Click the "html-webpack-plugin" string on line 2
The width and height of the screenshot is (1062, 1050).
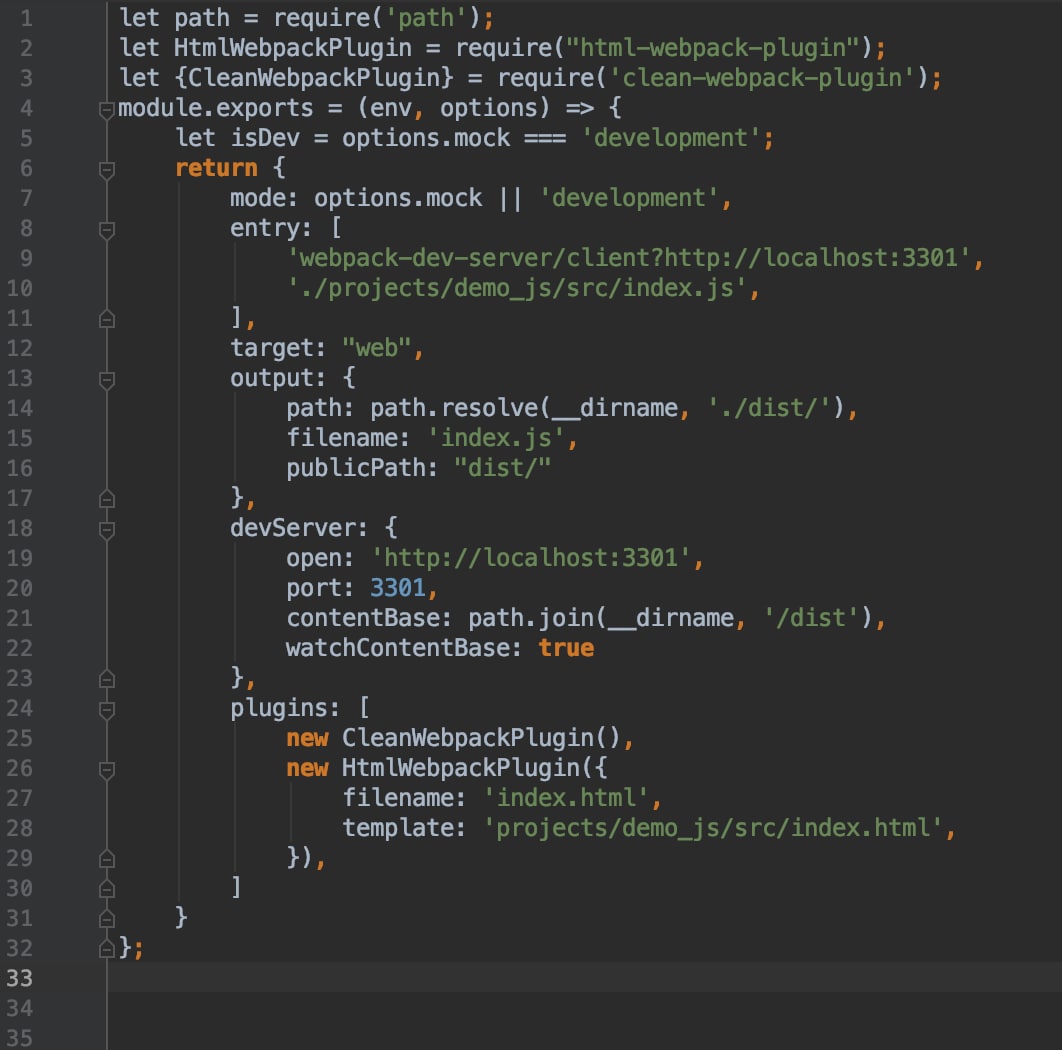(x=713, y=48)
